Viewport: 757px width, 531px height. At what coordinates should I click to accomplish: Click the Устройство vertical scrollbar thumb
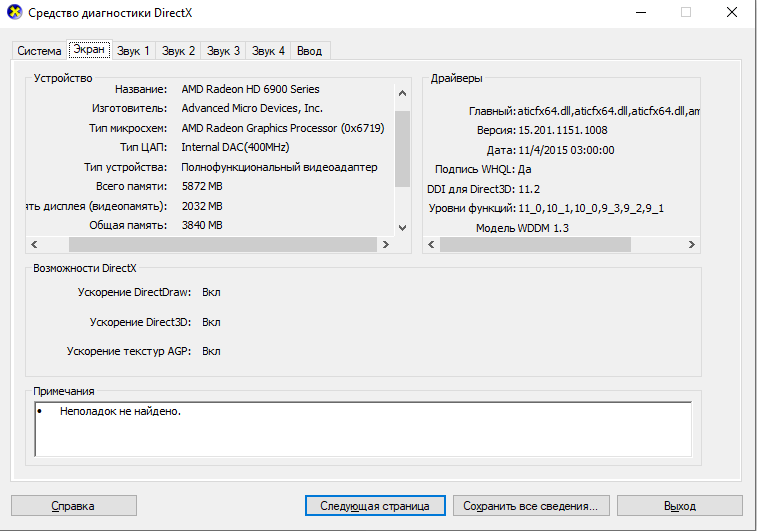point(403,149)
